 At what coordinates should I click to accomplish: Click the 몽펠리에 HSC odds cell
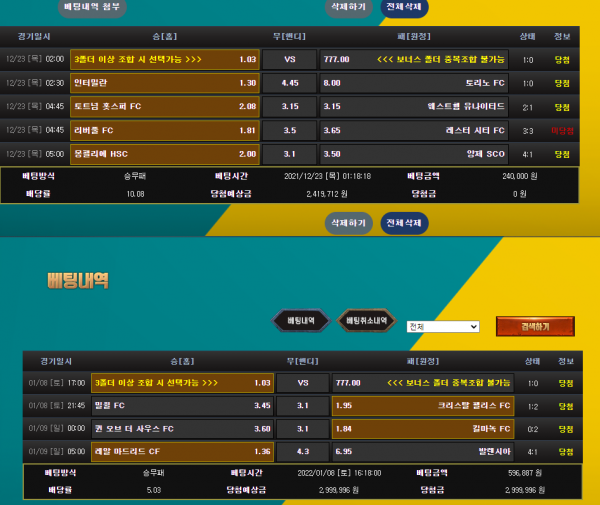click(164, 154)
